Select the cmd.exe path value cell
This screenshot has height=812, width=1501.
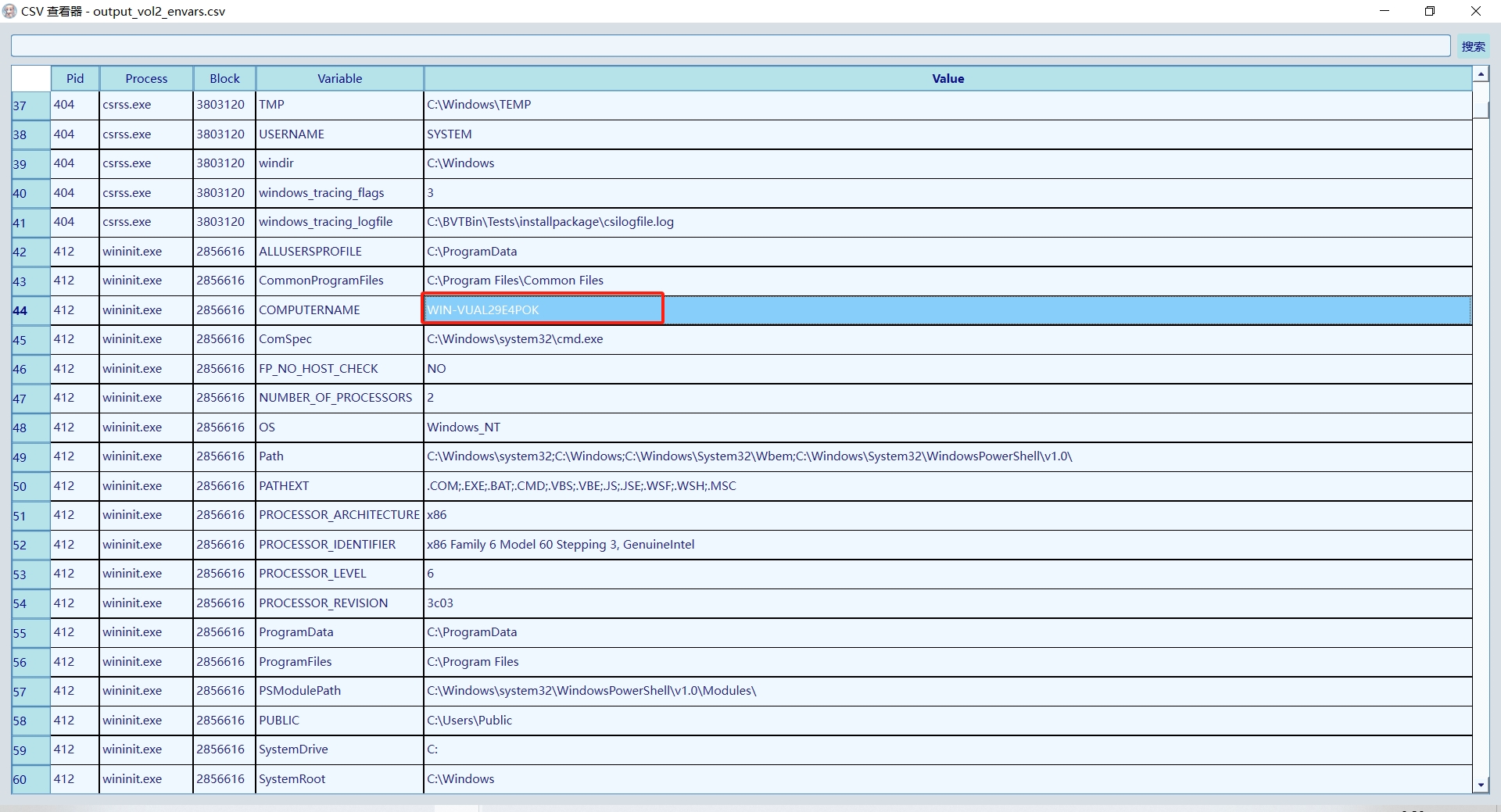pos(948,339)
